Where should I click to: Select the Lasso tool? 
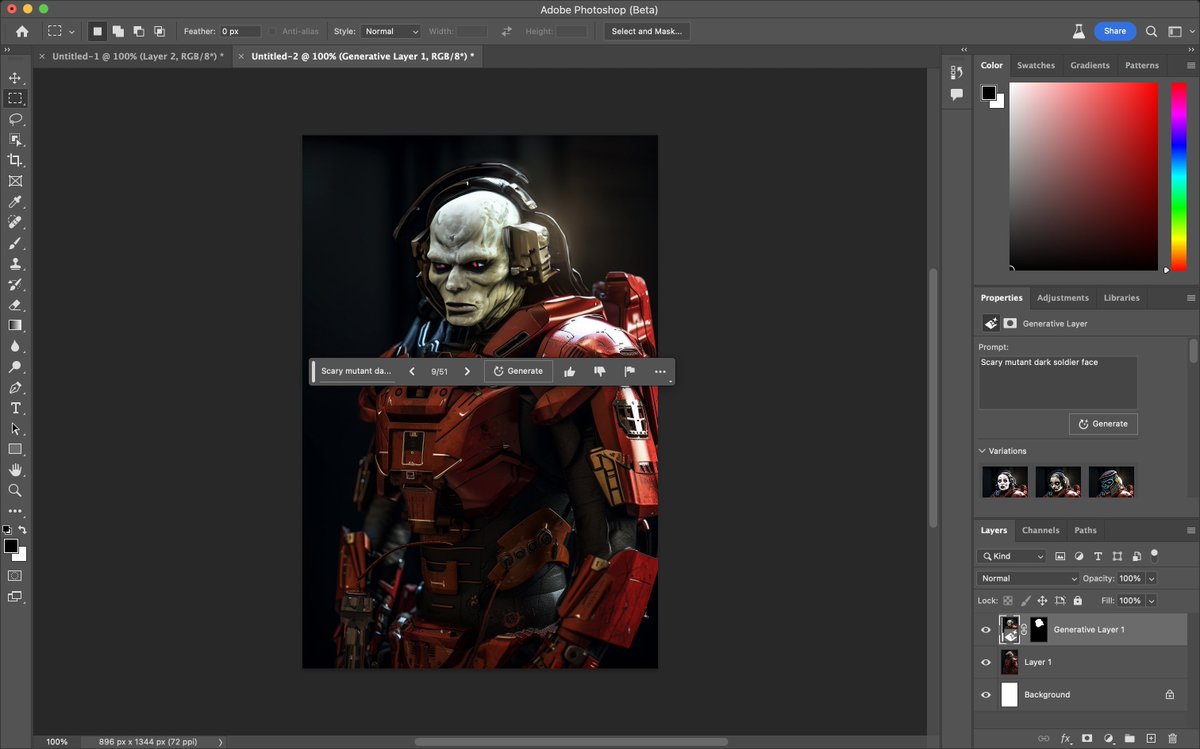15,119
